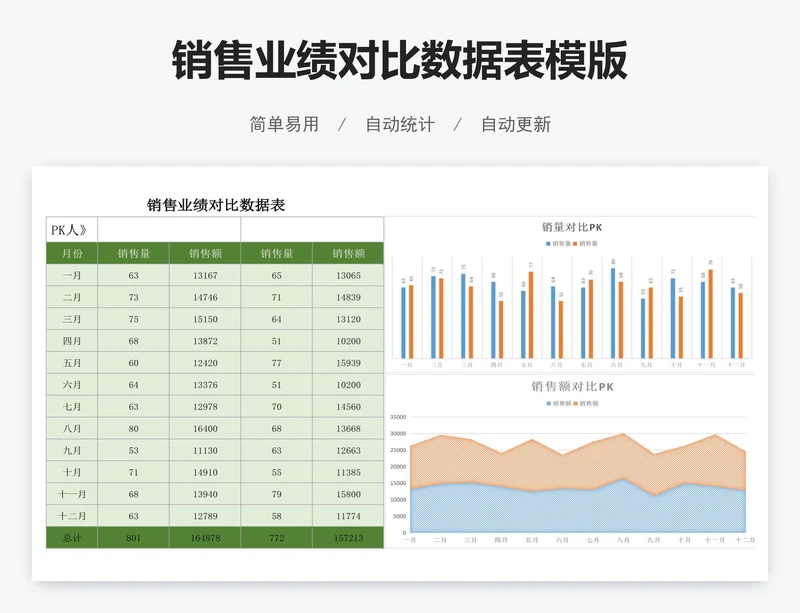Click the 自动更新 subtitle text
The width and height of the screenshot is (800, 613).
[x=516, y=125]
